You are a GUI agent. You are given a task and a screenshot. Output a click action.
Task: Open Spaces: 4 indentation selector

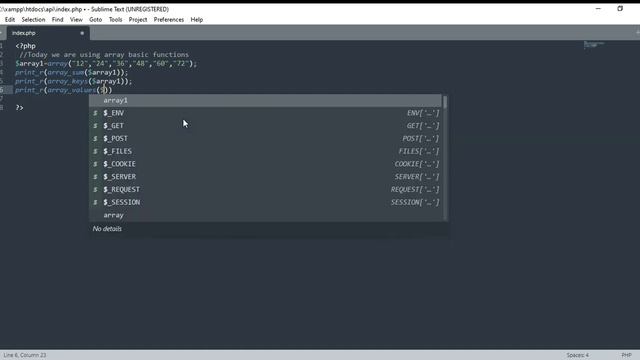(578, 355)
